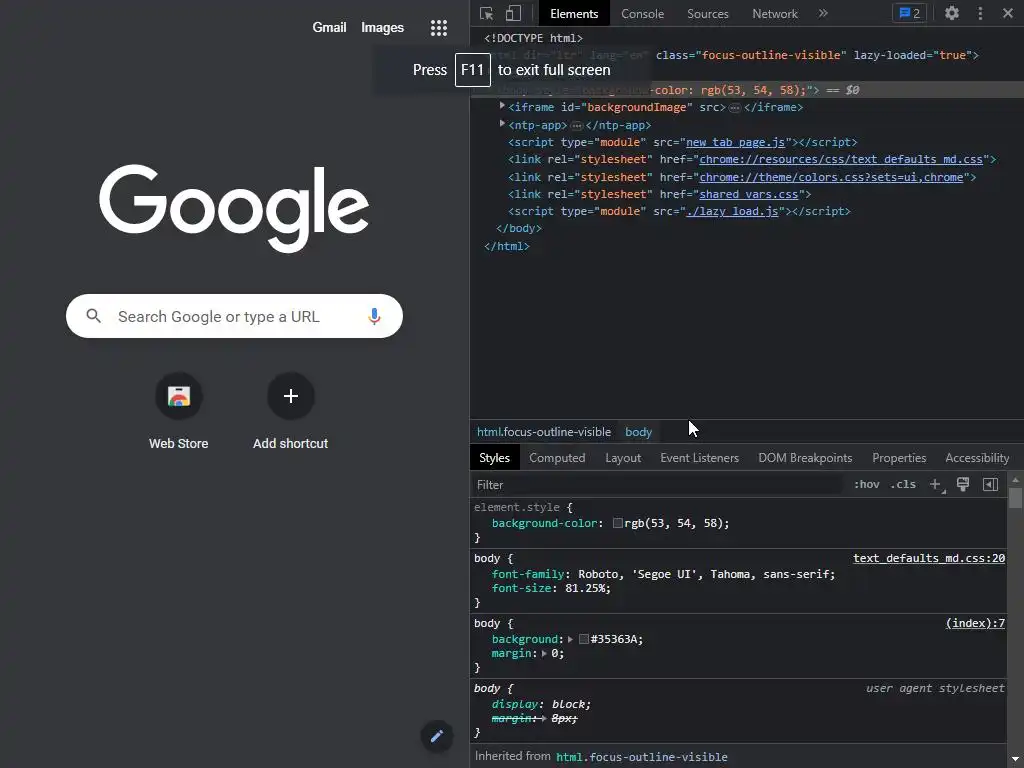Click the Styles pane scrollbar thumb
Image resolution: width=1024 pixels, height=768 pixels.
(1015, 498)
